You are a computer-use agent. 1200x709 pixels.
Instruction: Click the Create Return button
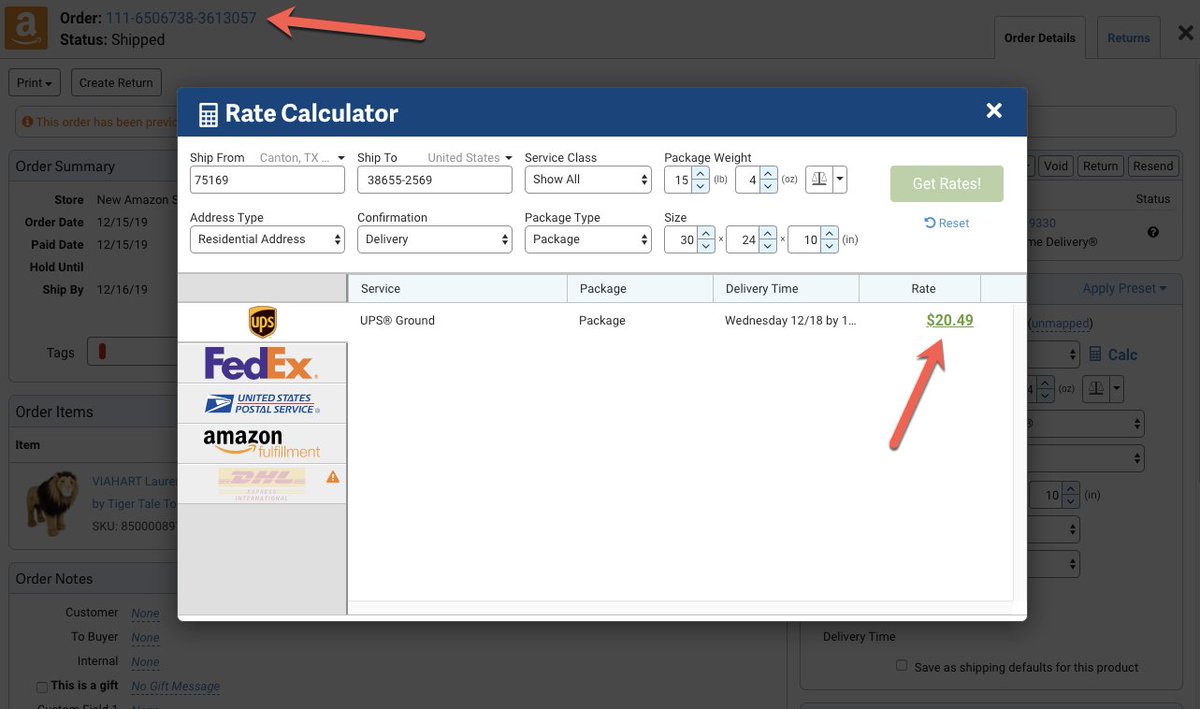coord(116,83)
